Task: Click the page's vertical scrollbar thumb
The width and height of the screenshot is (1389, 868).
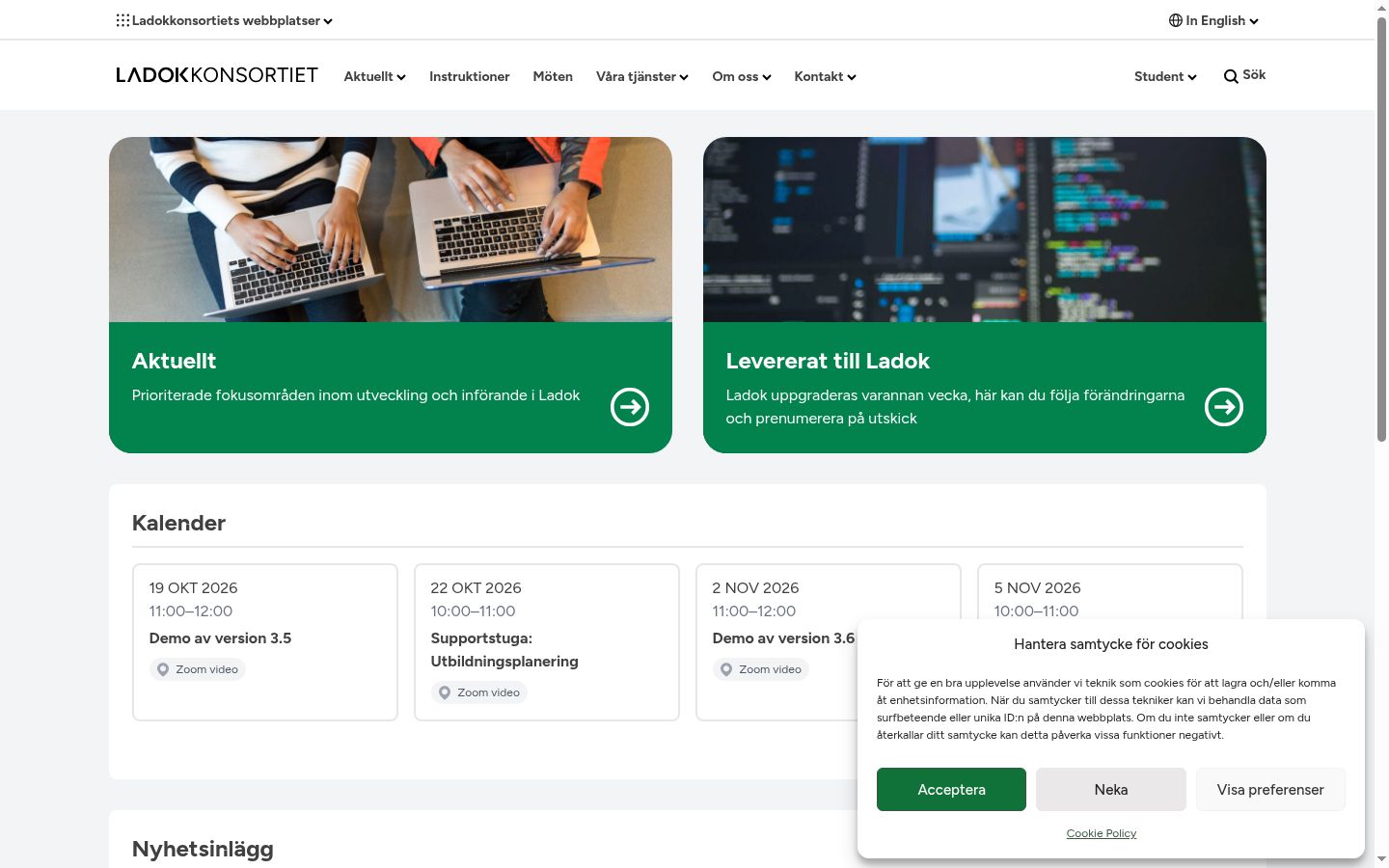Action: pyautogui.click(x=1381, y=230)
